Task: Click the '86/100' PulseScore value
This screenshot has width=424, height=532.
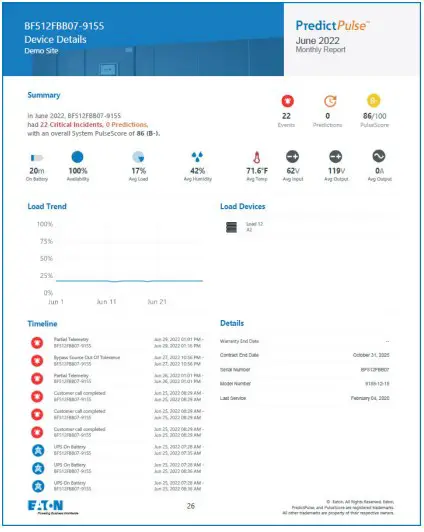Action: (374, 116)
